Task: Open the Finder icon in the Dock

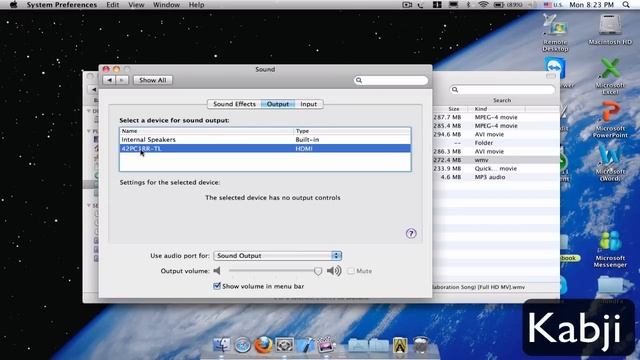Action: (x=222, y=345)
